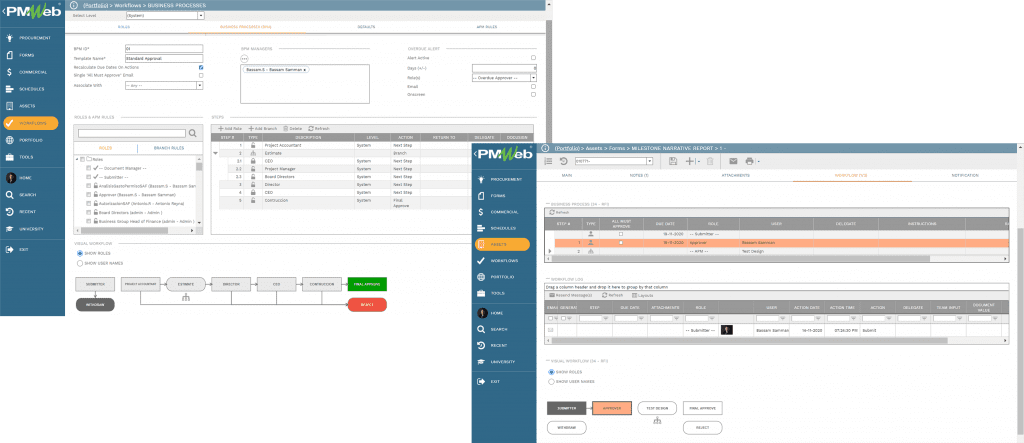The height and width of the screenshot is (443, 1024).
Task: Switch to the Roles tab at top
Action: [x=123, y=27]
